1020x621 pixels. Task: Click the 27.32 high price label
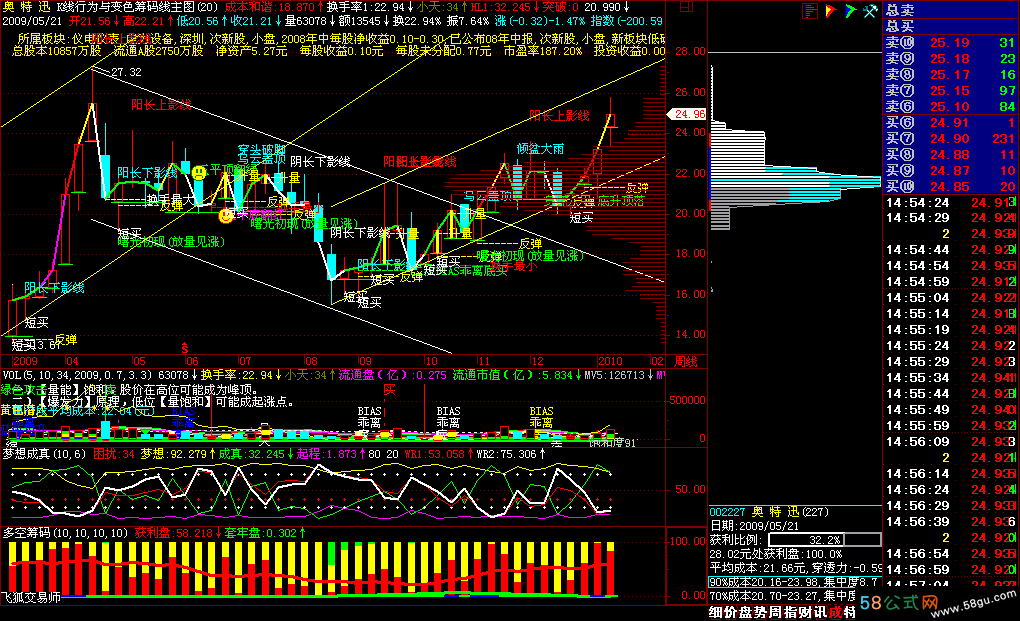126,72
